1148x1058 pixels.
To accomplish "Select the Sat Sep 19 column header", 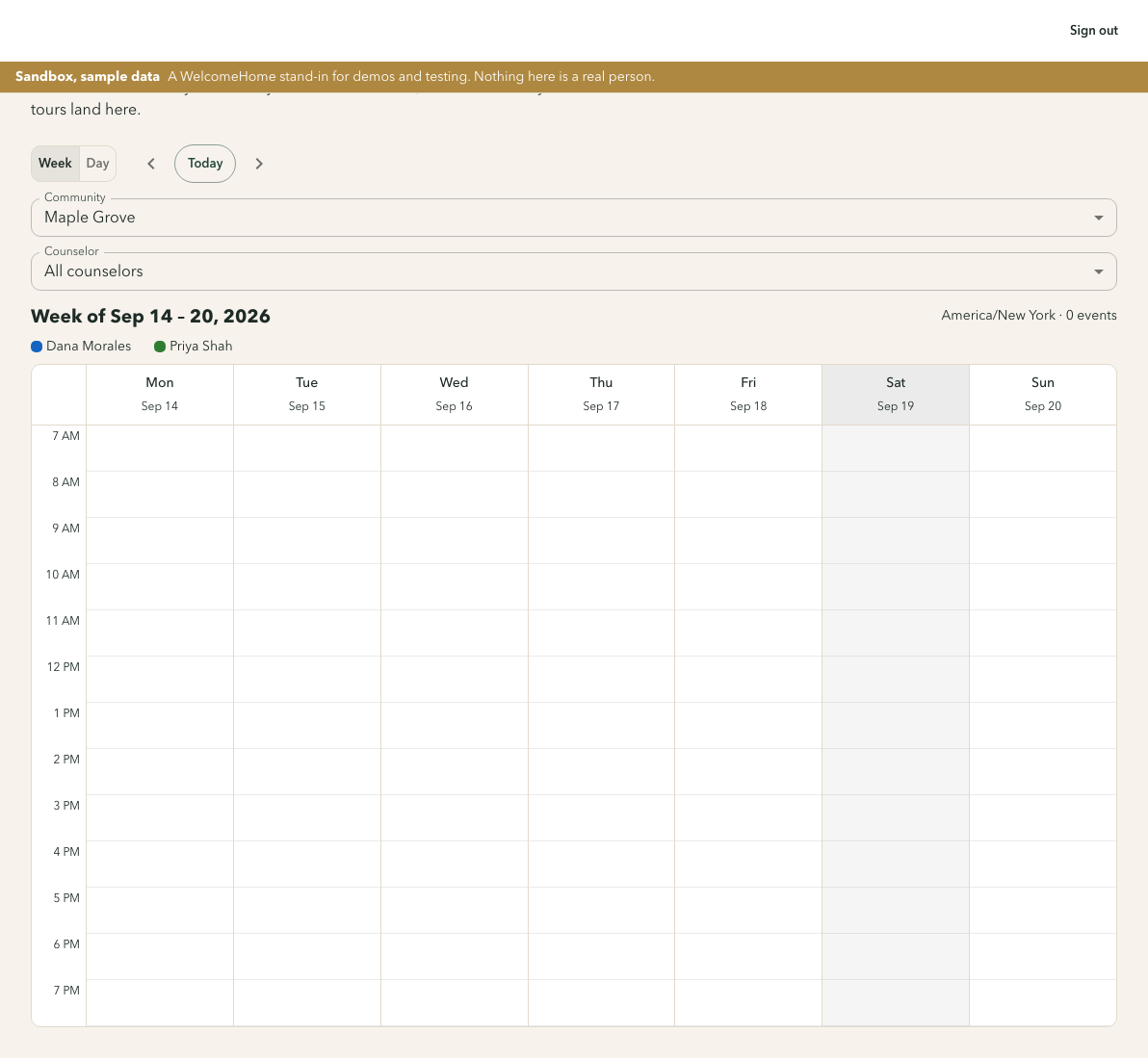I will coord(896,395).
